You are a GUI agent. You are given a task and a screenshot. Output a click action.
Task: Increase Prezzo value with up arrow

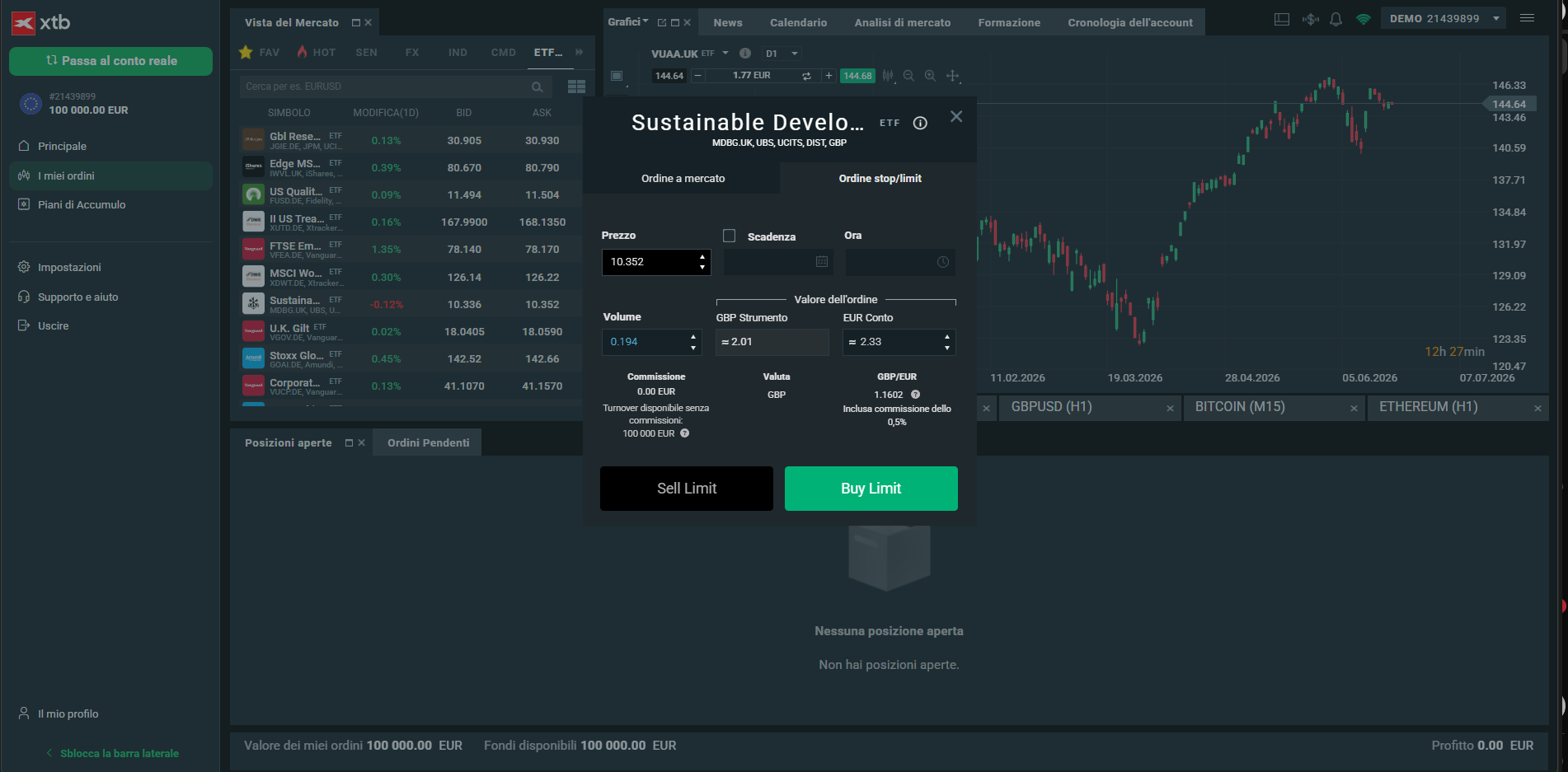pos(702,255)
